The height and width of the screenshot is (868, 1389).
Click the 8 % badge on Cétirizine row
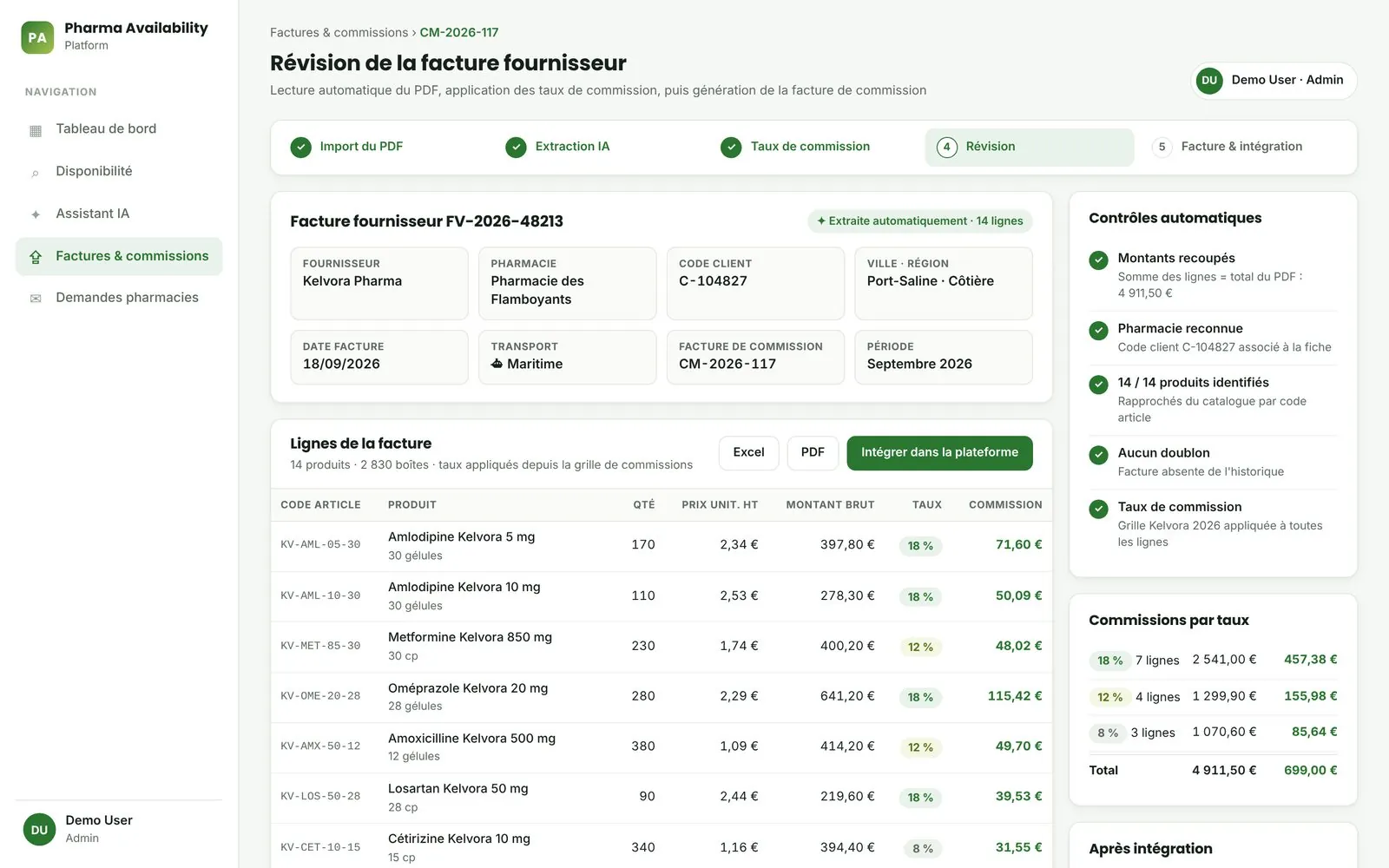coord(923,849)
